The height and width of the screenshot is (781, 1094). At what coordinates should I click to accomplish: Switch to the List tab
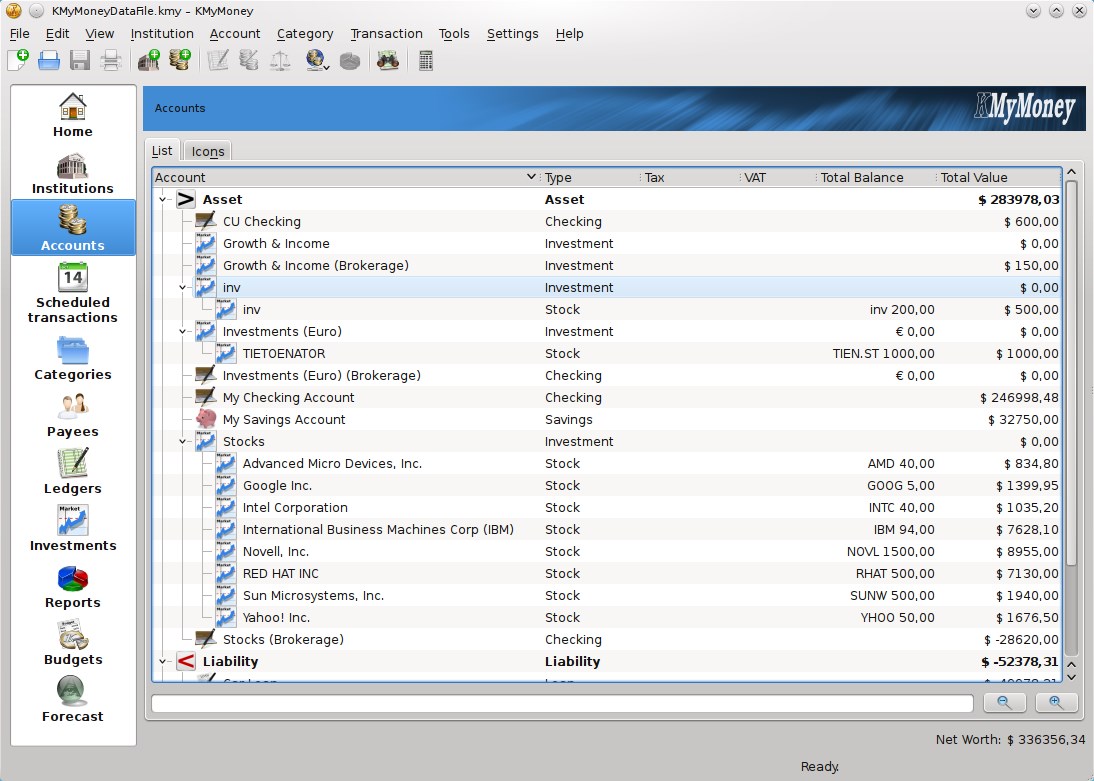pos(162,151)
